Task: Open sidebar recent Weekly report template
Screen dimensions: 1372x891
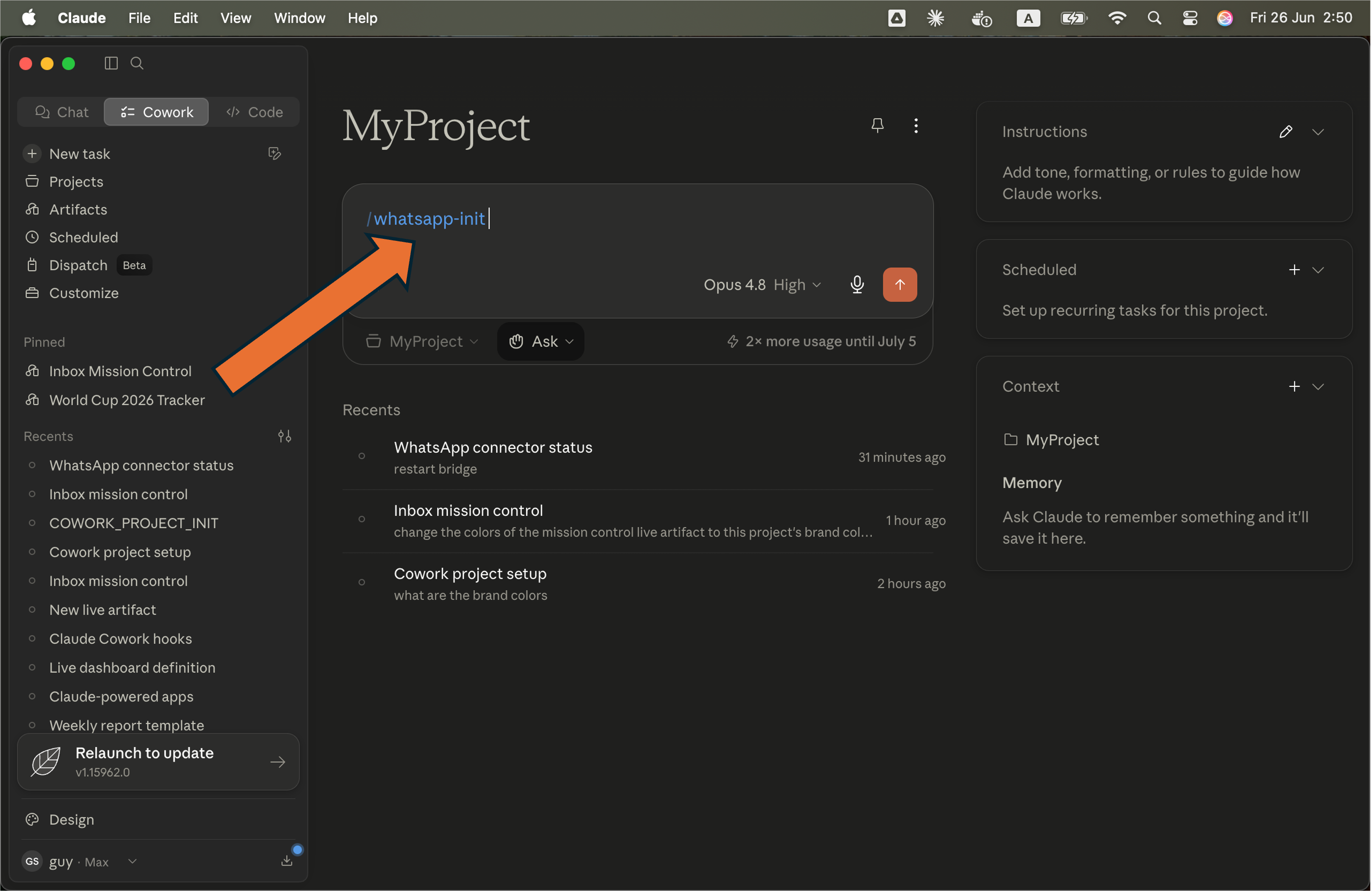Action: point(127,725)
